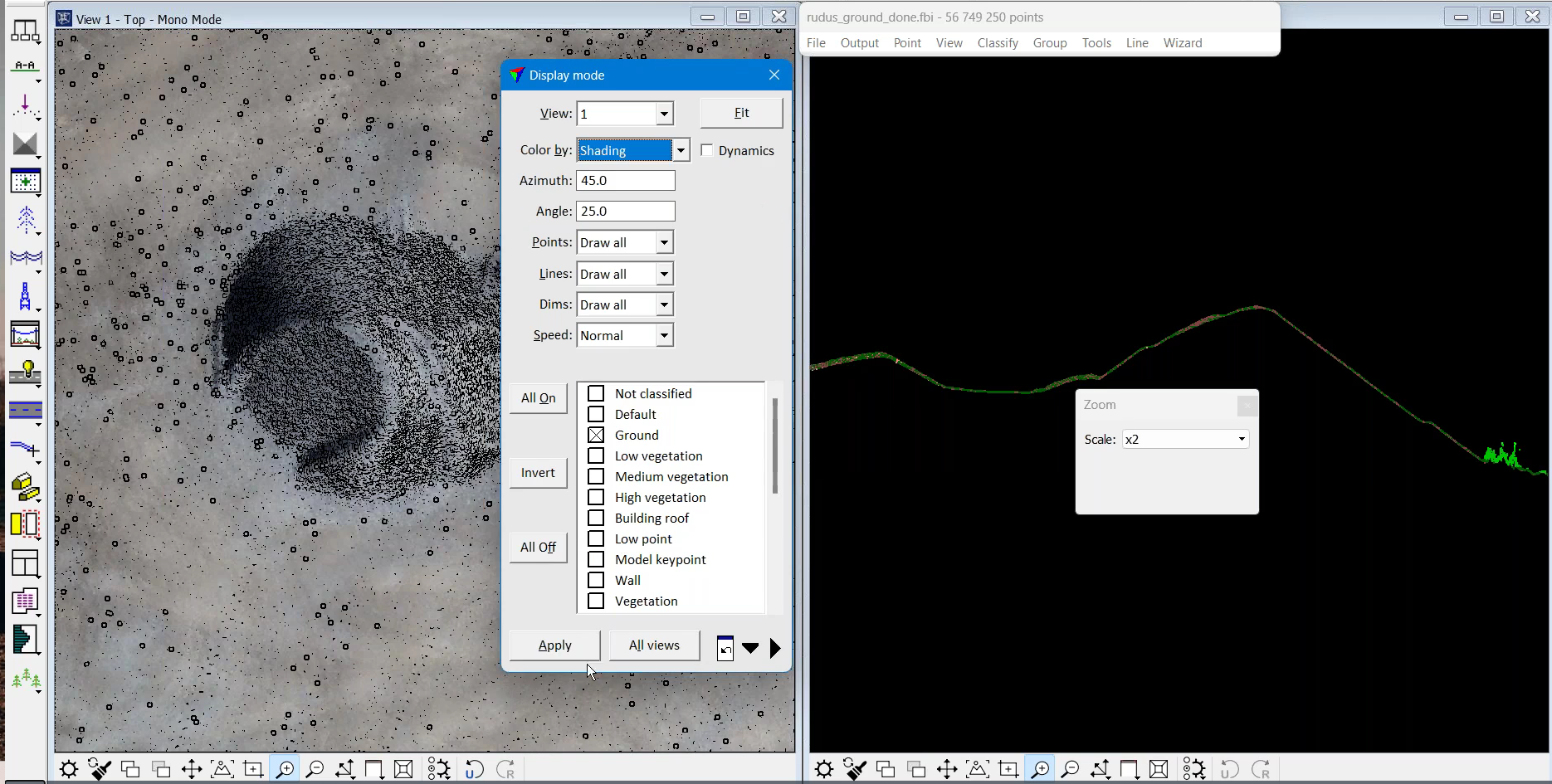Click Update View brush in right profile view toolbar
This screenshot has width=1552, height=784.
pos(855,769)
